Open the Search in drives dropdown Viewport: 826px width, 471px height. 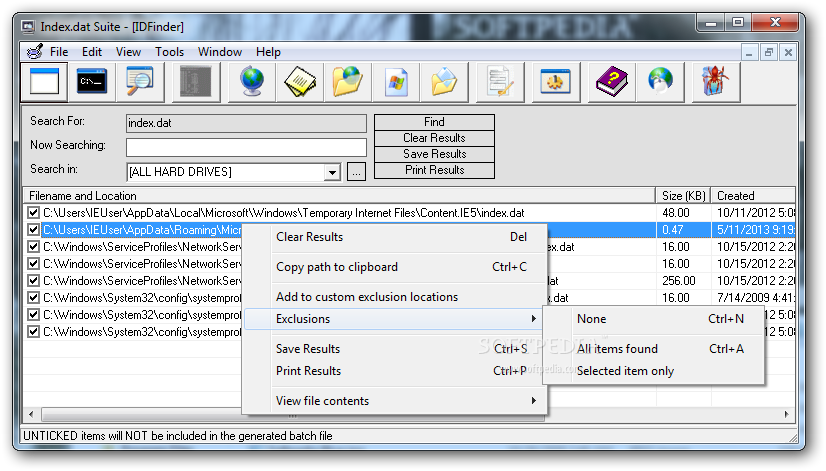332,172
